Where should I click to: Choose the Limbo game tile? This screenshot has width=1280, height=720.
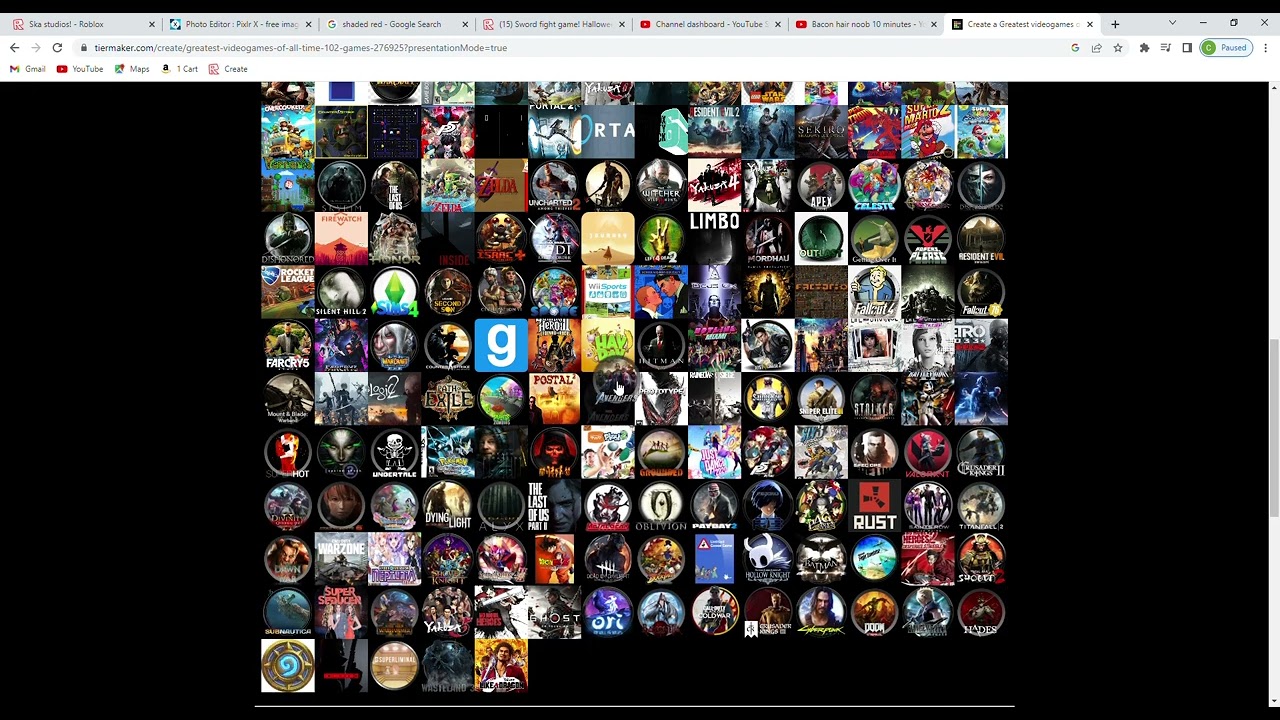point(714,238)
